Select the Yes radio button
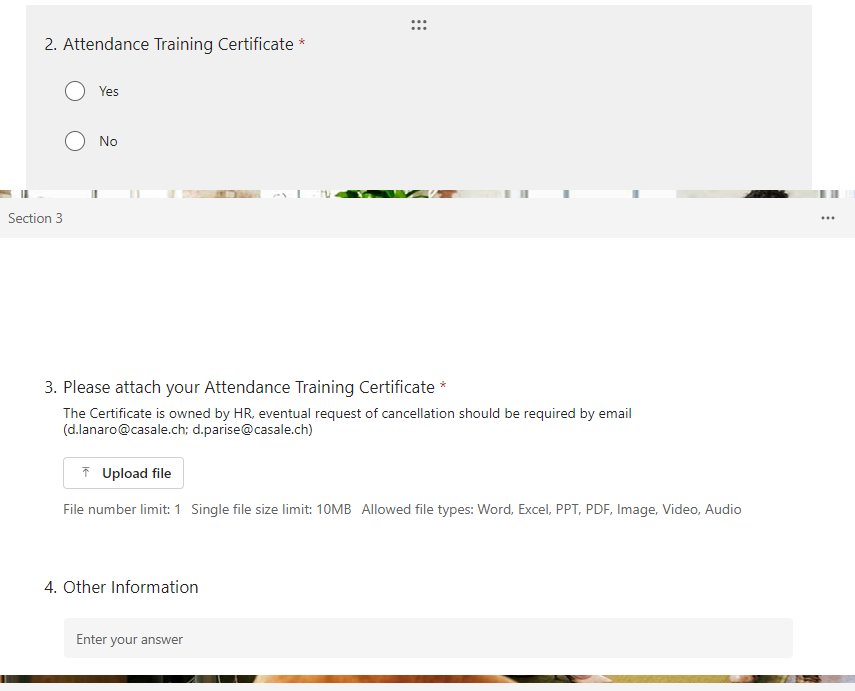Viewport: 855px width, 691px height. coord(75,91)
